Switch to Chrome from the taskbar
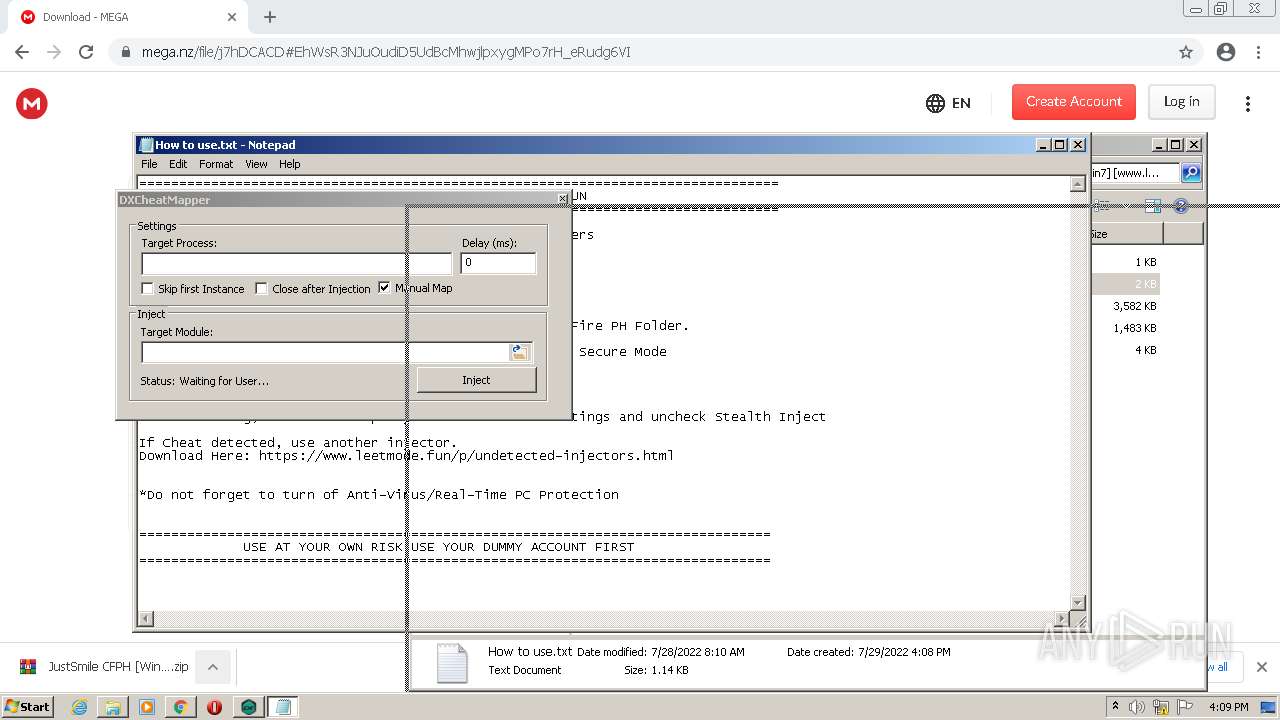 click(x=180, y=707)
